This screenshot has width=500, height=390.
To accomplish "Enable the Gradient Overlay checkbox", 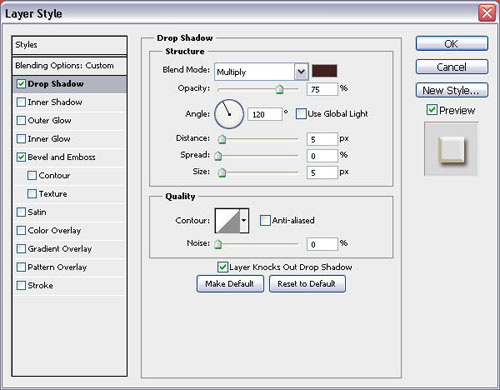I will click(21, 249).
